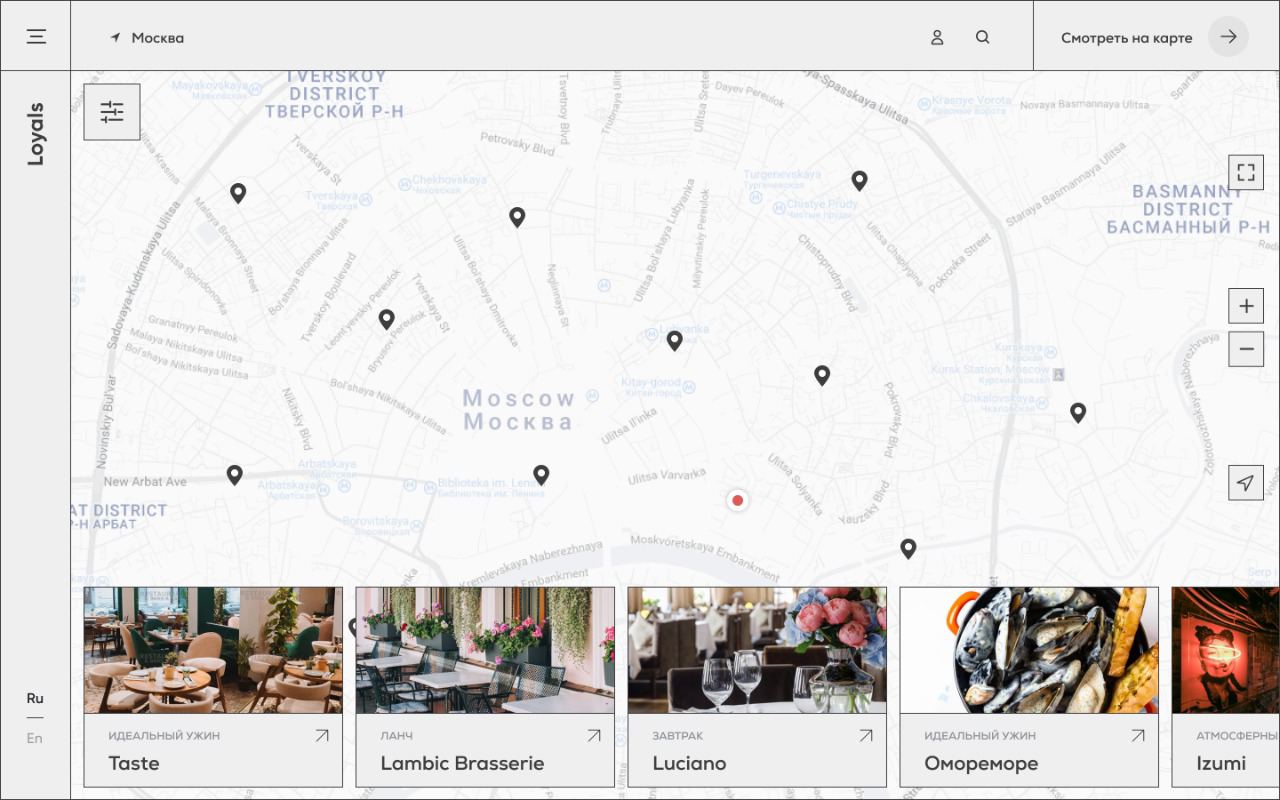
Task: Open the Luciano restaurant photo
Action: click(x=757, y=650)
